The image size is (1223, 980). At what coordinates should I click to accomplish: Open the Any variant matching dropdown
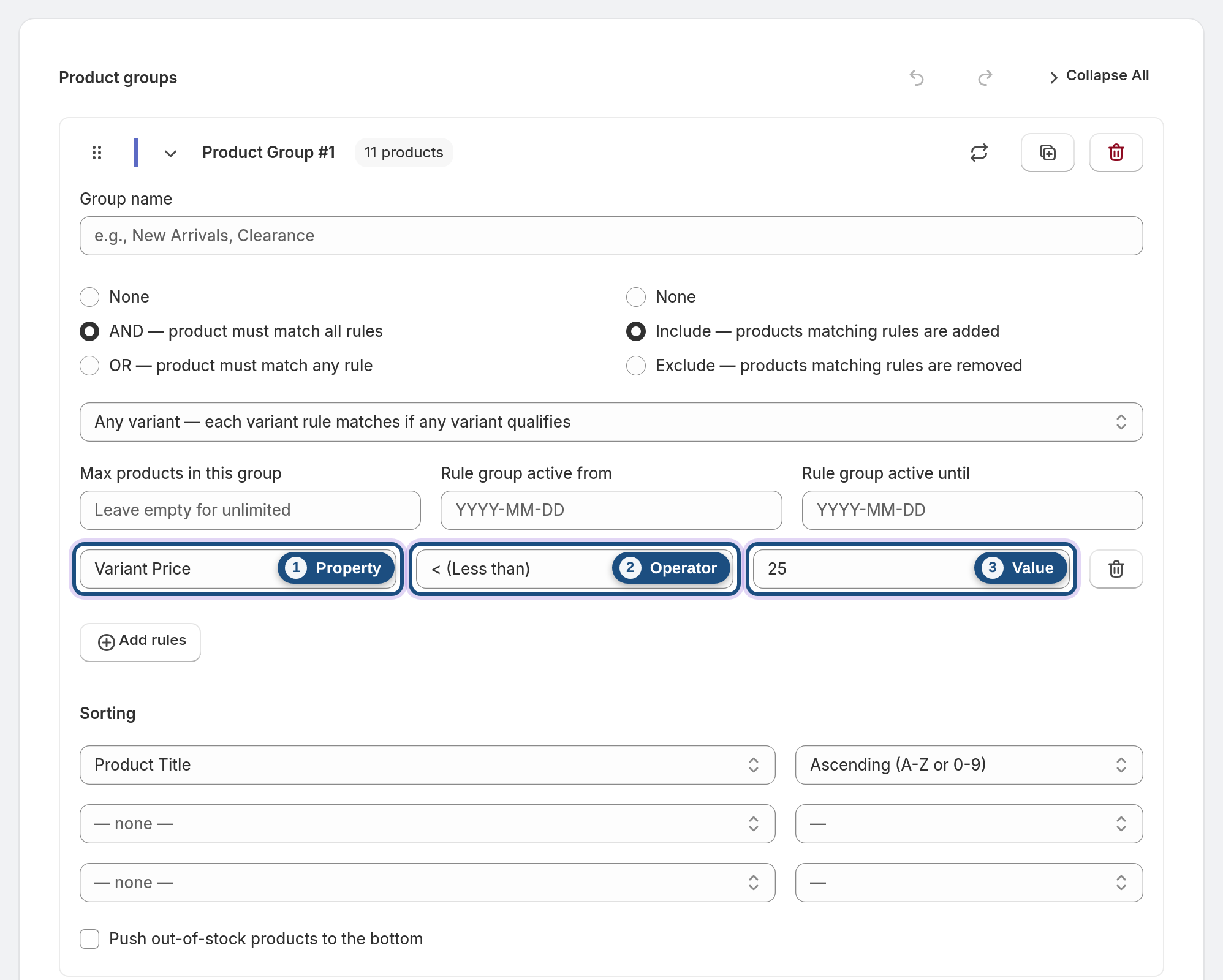pos(611,422)
